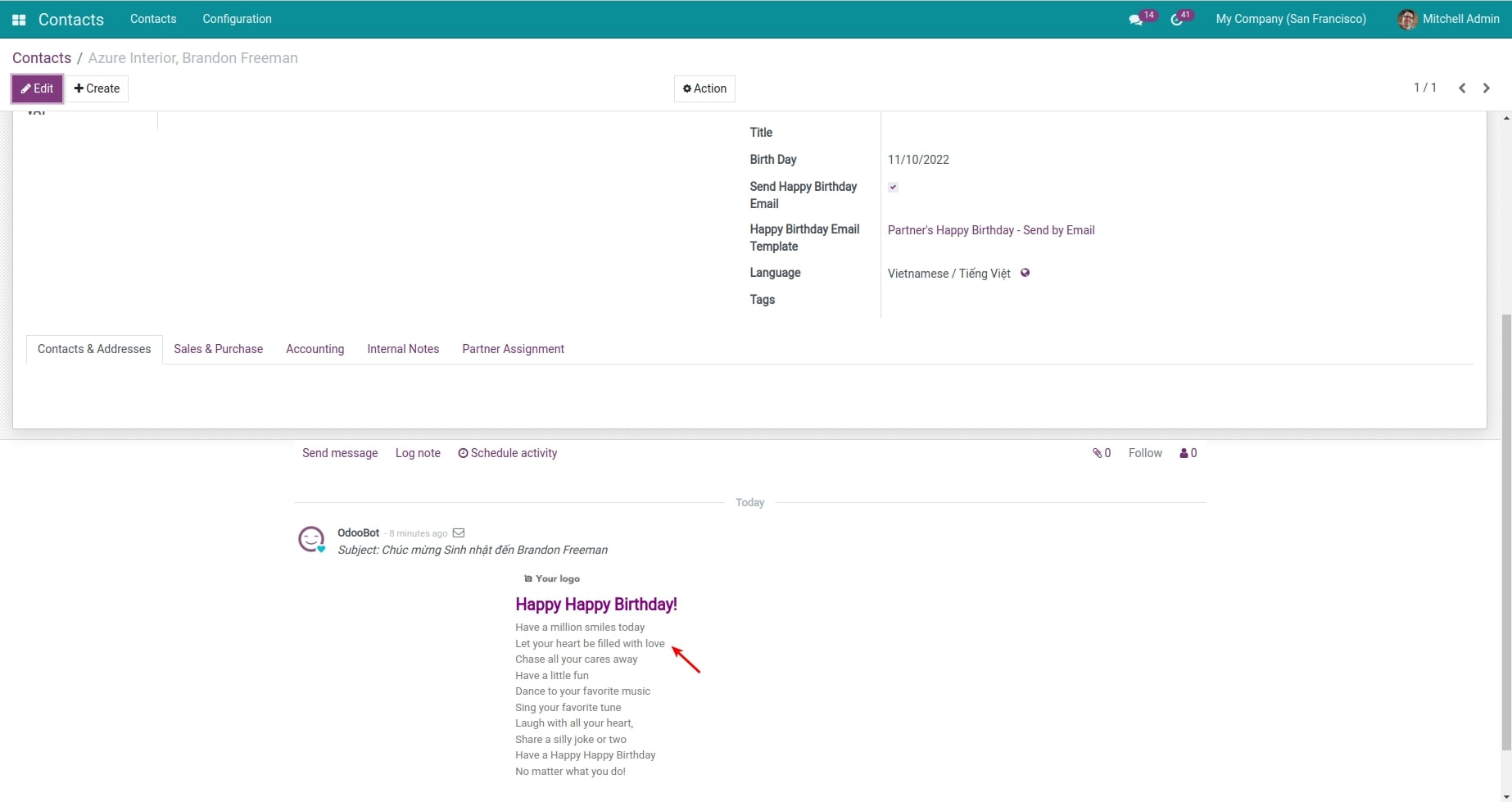The image size is (1512, 802).
Task: Click the attachments paperclip counter
Action: [1101, 453]
